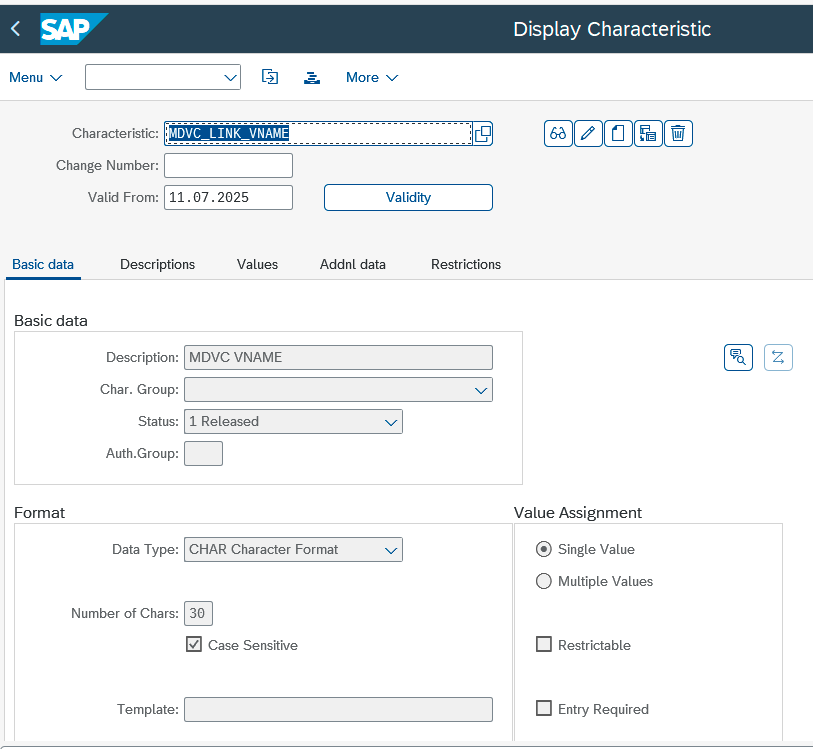Click the back arrow beside the SAP logo
Image resolution: width=813 pixels, height=749 pixels.
(x=16, y=29)
